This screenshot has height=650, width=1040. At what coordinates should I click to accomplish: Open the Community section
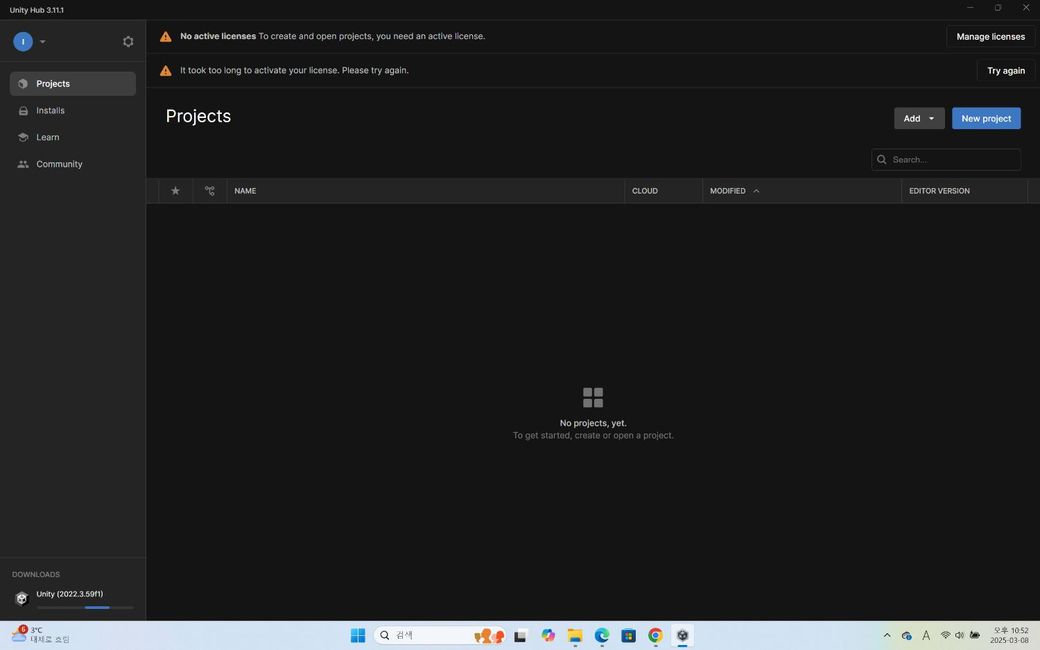(x=59, y=164)
